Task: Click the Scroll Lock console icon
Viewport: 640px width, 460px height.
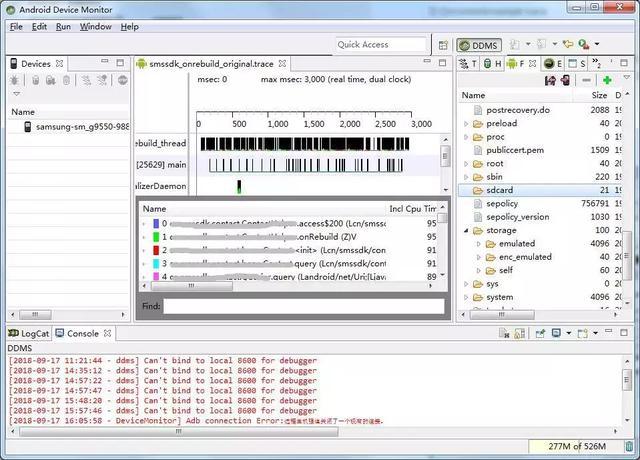Action: pos(519,333)
